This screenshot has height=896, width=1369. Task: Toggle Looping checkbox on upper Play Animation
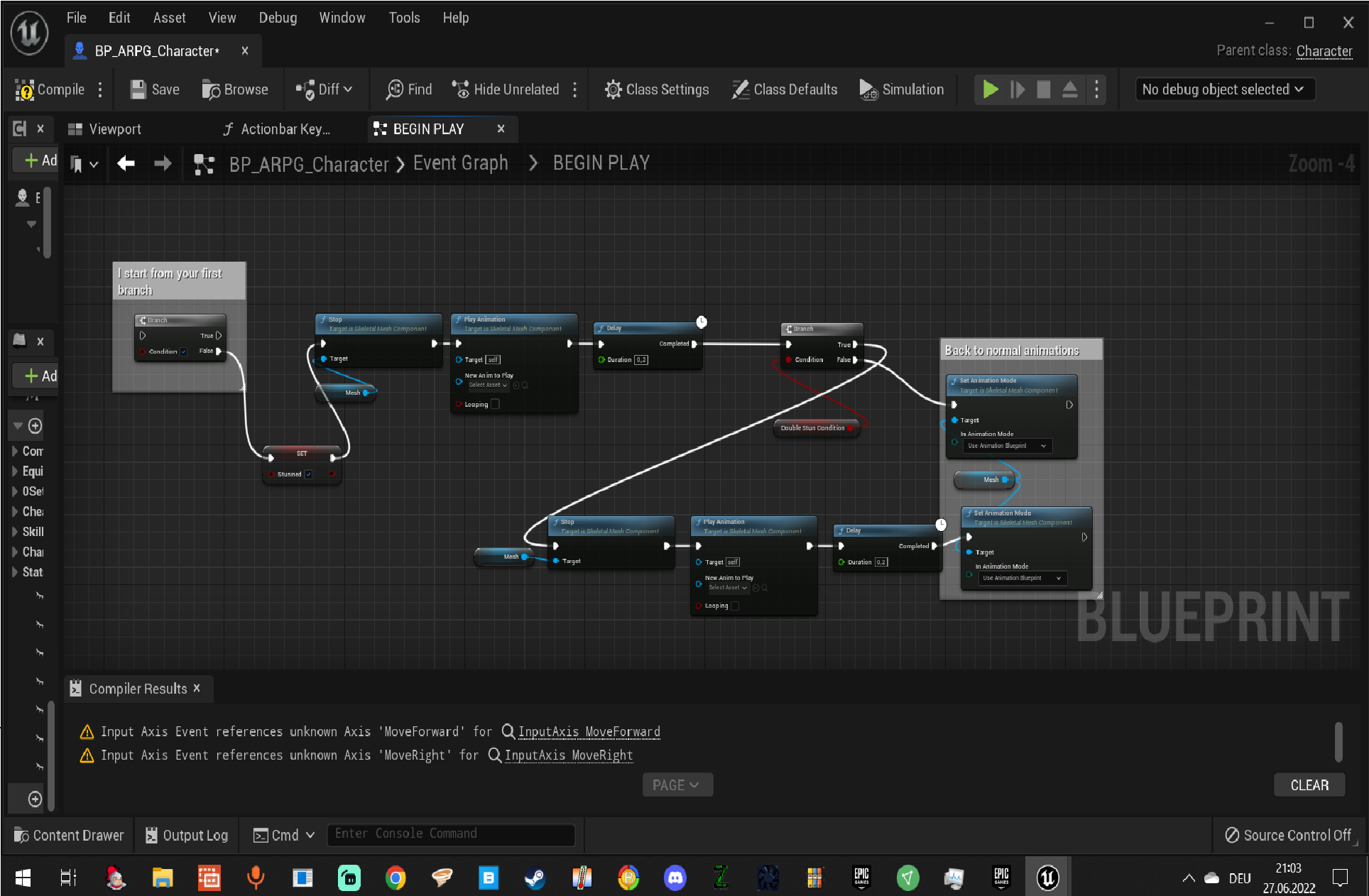(x=496, y=404)
